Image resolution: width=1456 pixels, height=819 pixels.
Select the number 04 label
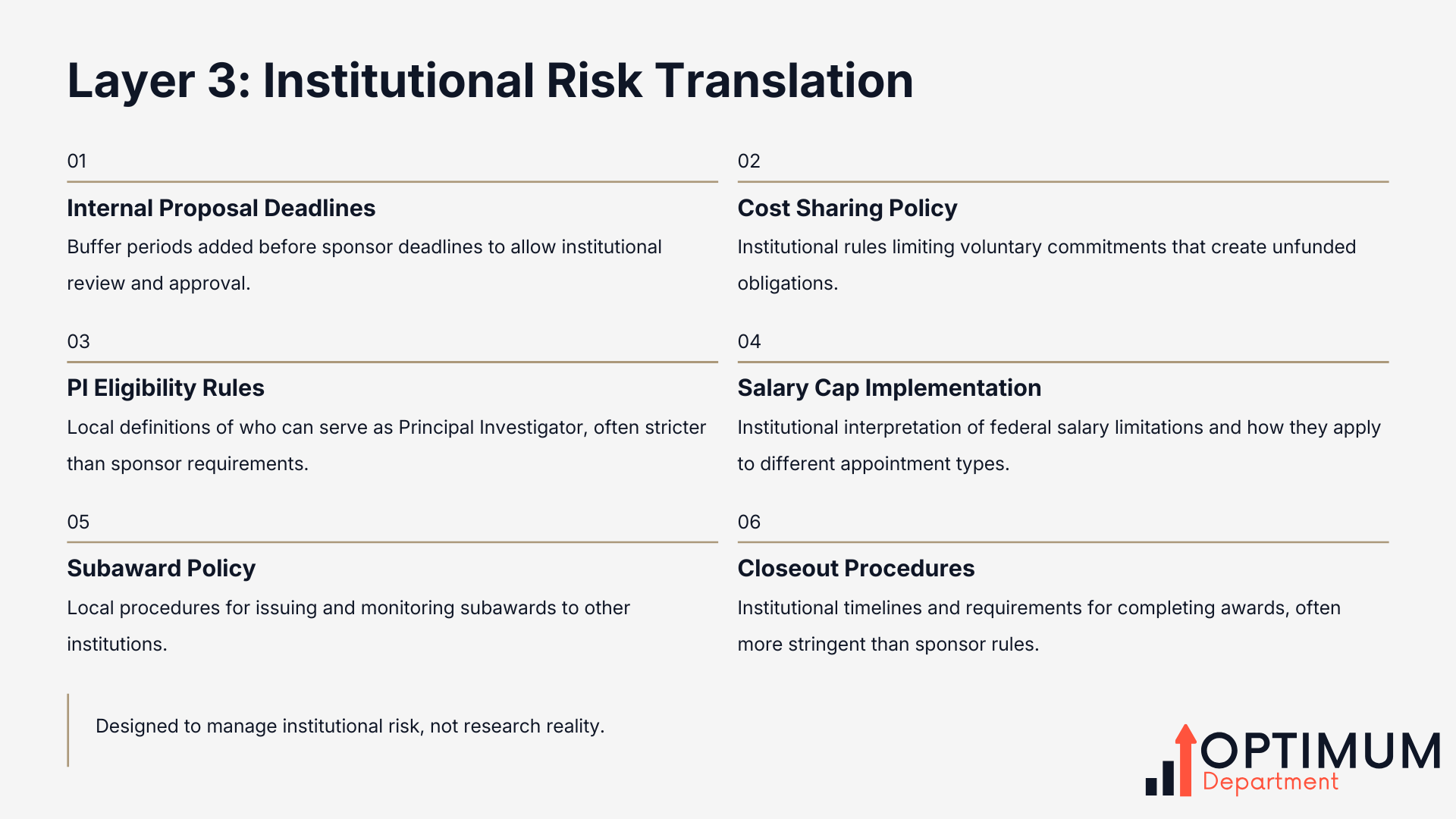click(748, 341)
